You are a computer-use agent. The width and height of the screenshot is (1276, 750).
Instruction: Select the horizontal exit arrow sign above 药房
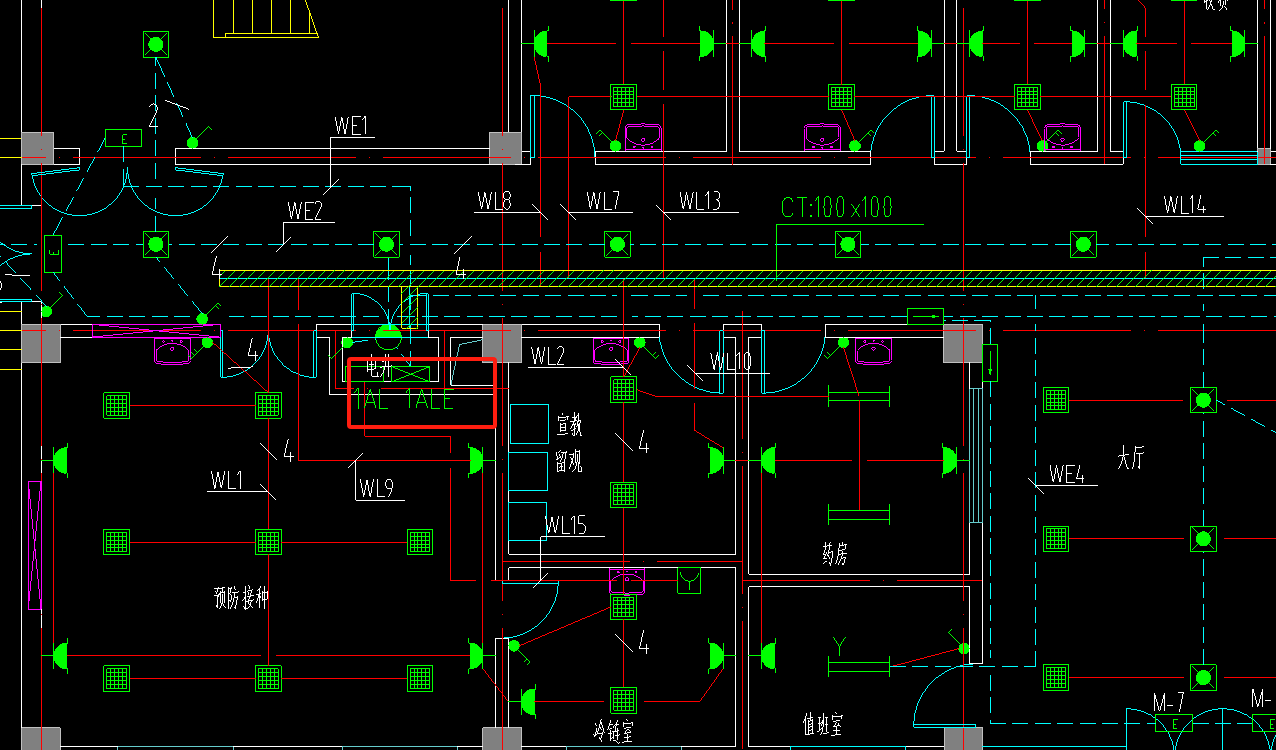pos(925,318)
